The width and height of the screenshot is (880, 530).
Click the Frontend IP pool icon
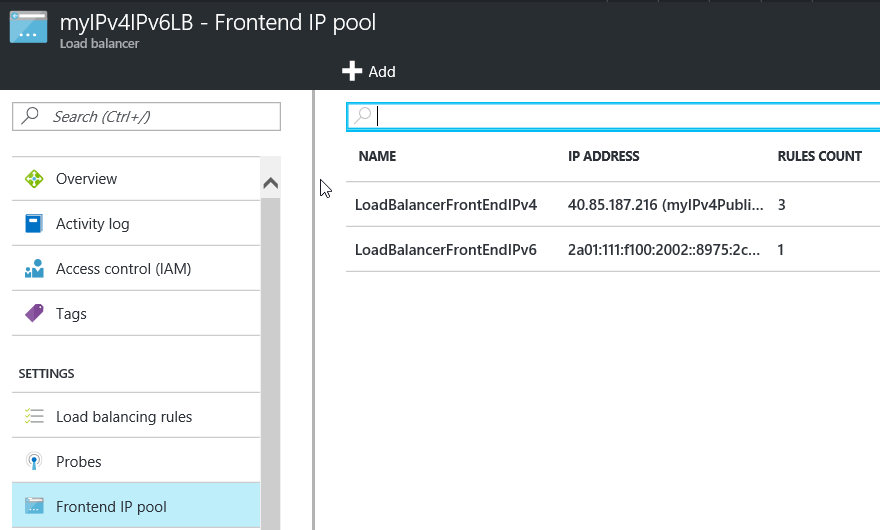pos(35,507)
